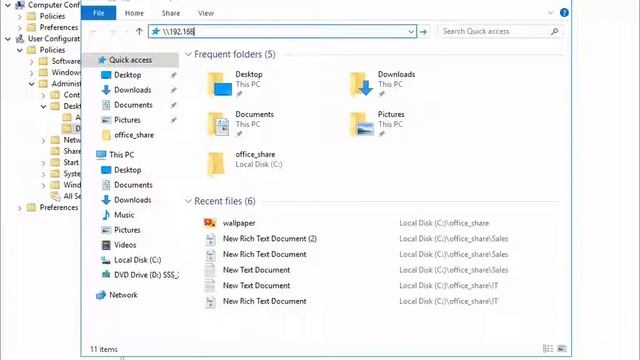The height and width of the screenshot is (360, 640).
Task: Click into the address bar path field
Action: pyautogui.click(x=282, y=31)
